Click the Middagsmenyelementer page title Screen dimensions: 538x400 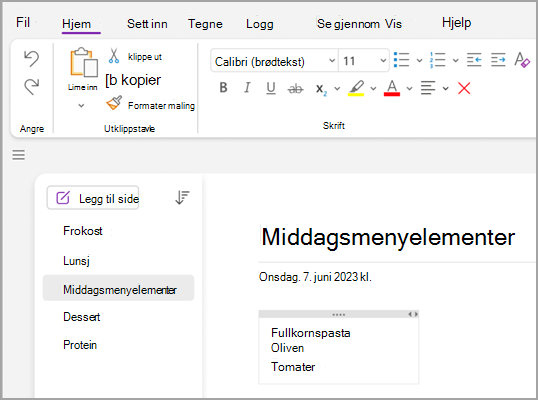point(388,237)
